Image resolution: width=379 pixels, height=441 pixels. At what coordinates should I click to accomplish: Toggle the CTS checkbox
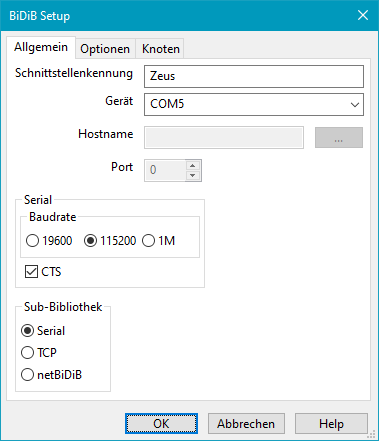(x=43, y=272)
